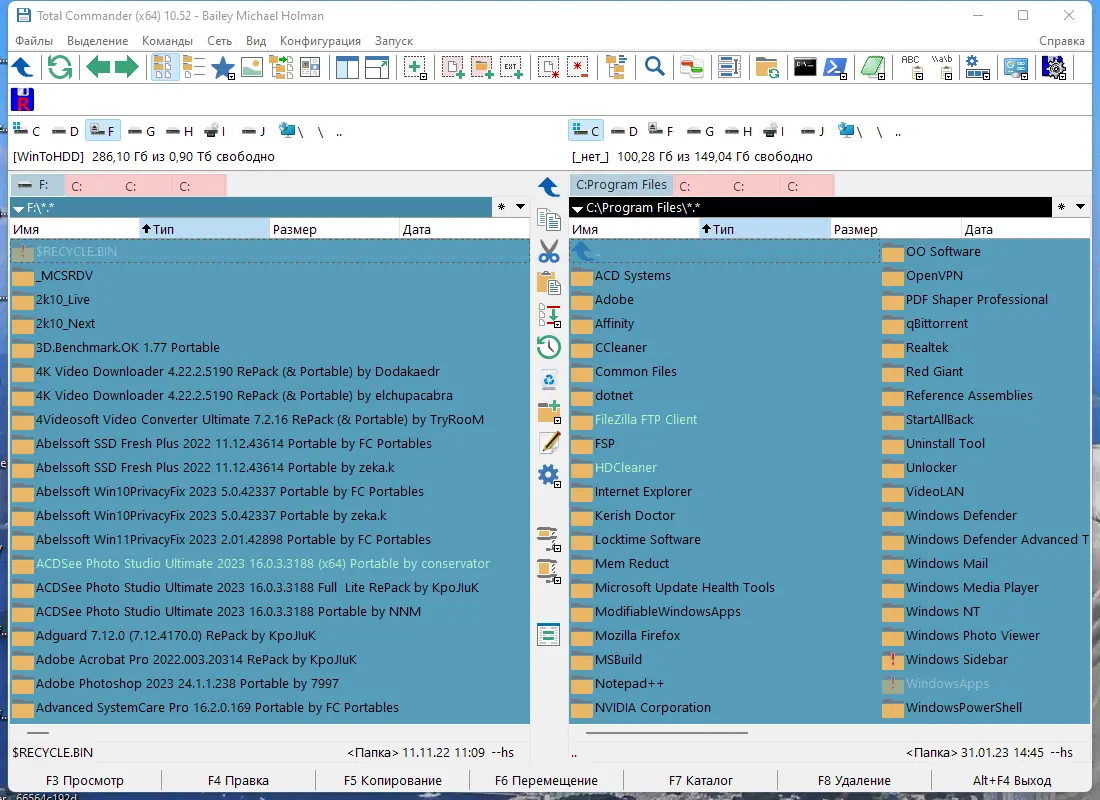This screenshot has height=800, width=1100.
Task: Click the green forward arrow in toolbar
Action: point(127,68)
